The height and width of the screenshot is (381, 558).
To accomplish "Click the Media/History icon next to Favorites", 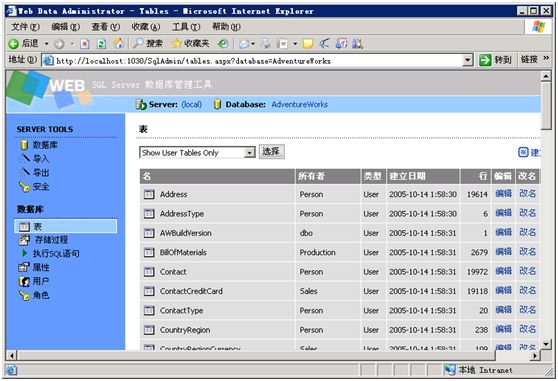I will coord(223,44).
